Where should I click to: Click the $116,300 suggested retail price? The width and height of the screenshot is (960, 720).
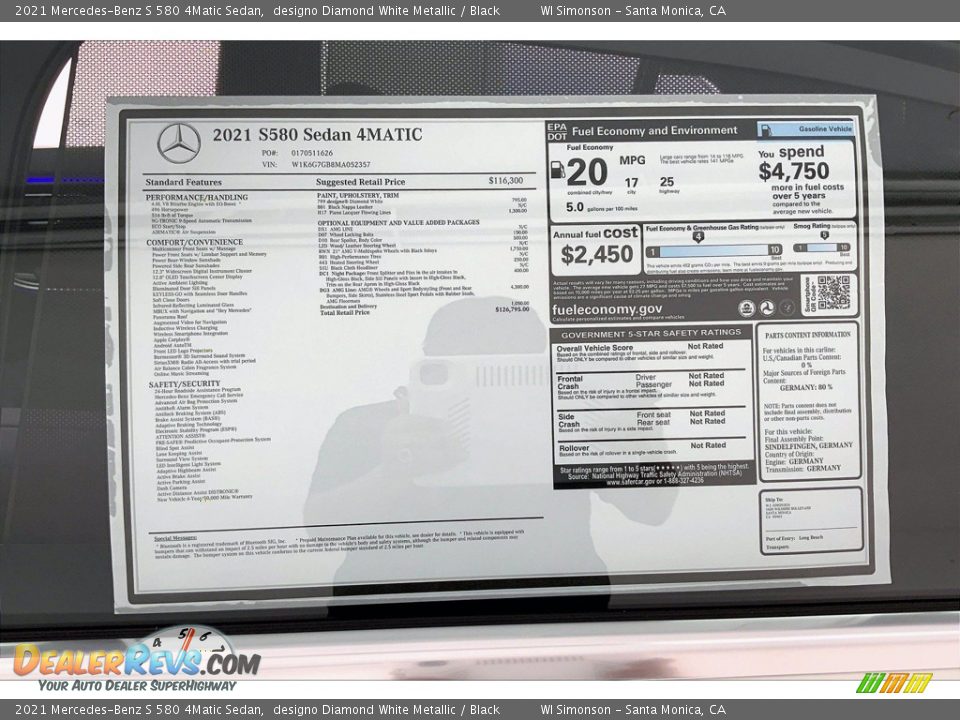[x=506, y=181]
